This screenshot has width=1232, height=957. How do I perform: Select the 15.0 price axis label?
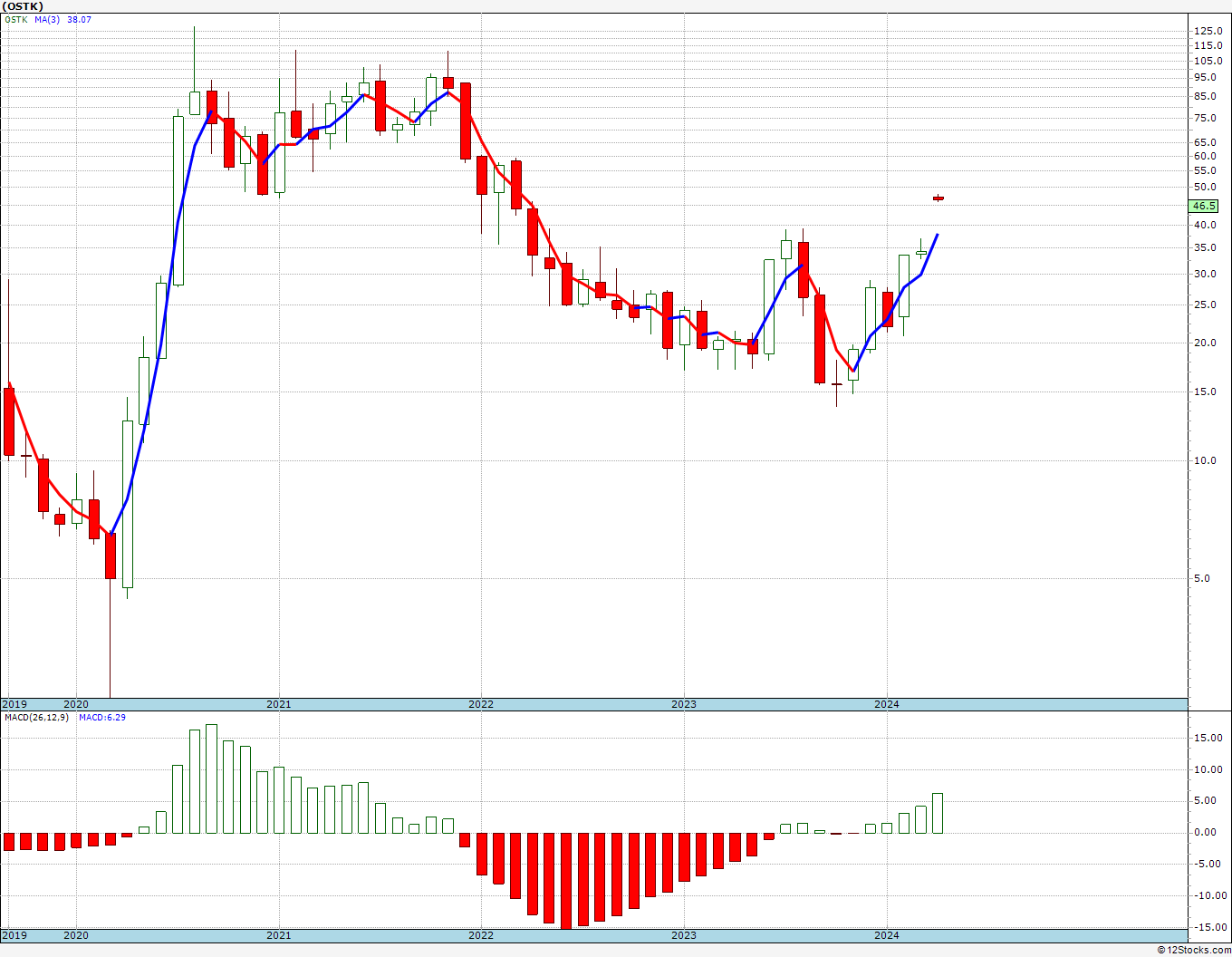tap(1205, 391)
